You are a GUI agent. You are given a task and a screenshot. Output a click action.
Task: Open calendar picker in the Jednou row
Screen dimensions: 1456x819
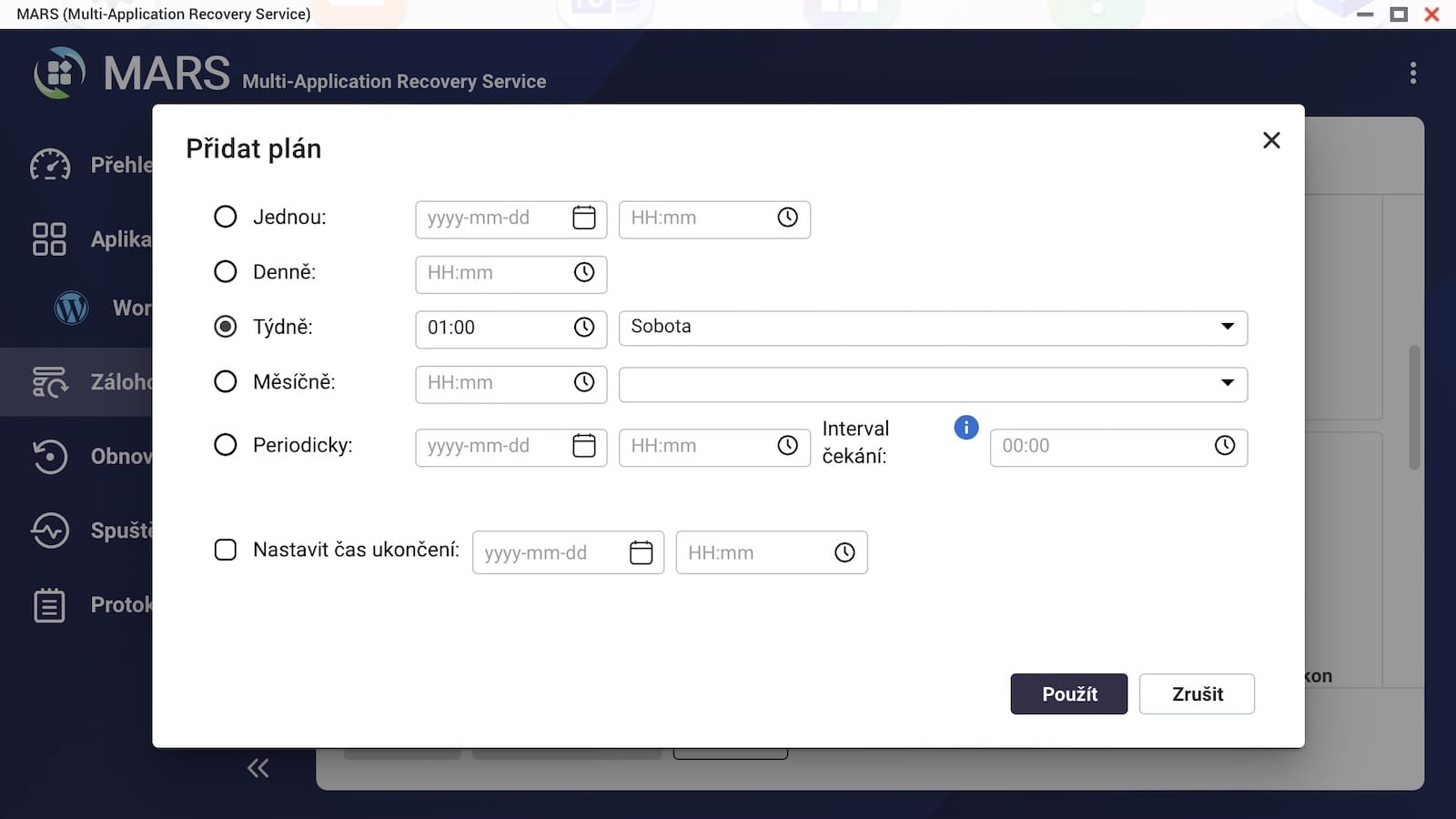tap(584, 217)
